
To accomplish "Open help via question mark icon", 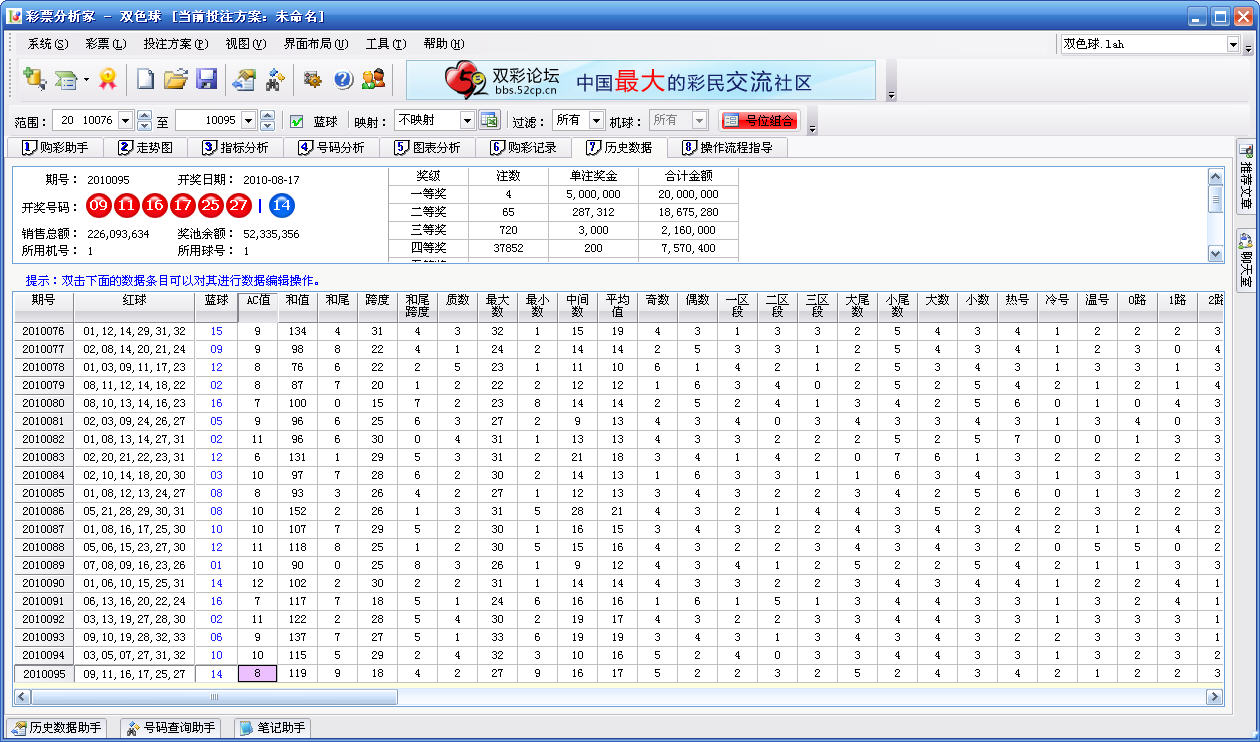I will (343, 80).
